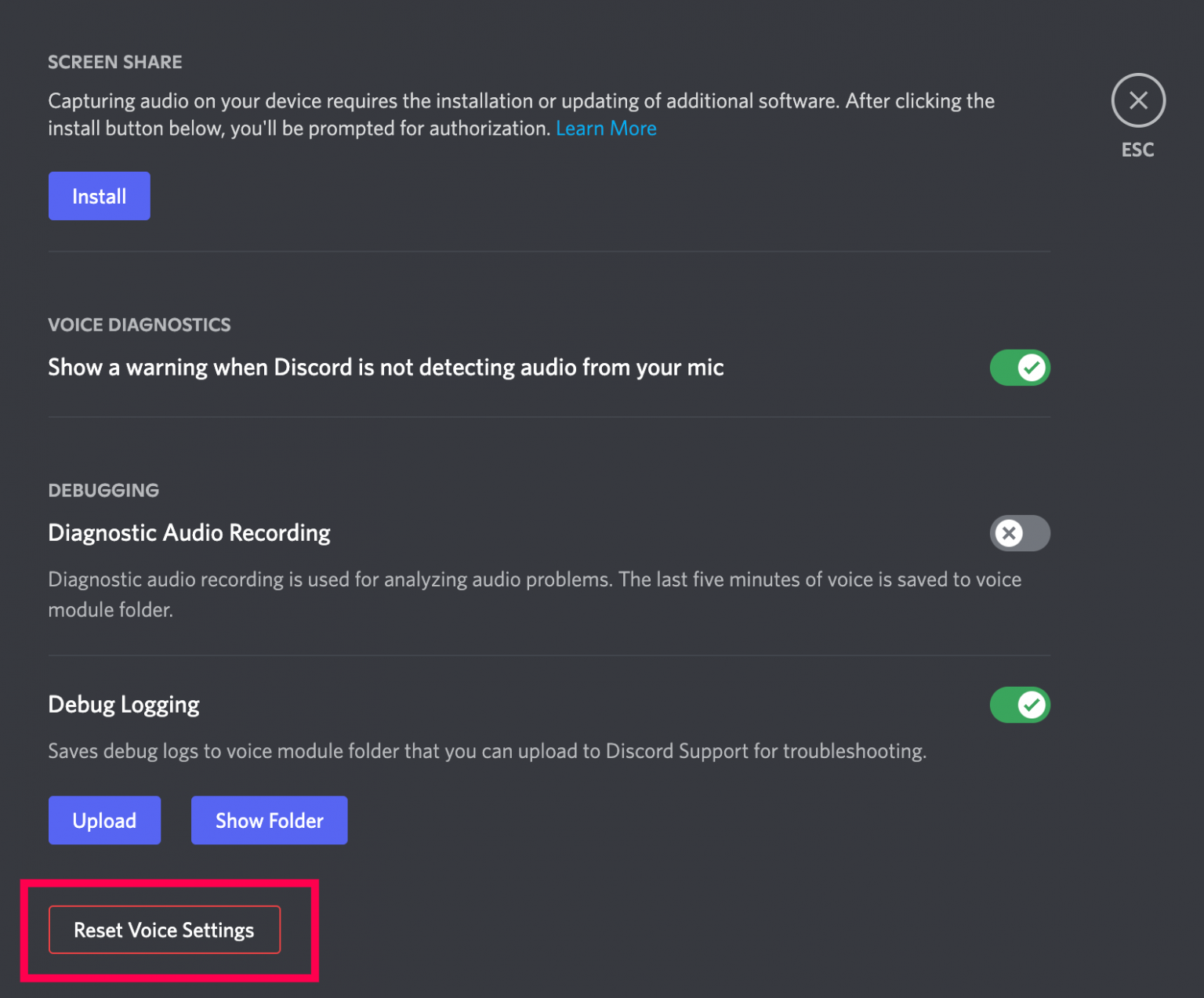1204x998 pixels.
Task: Click the SCREEN SHARE section heading
Action: tap(114, 62)
